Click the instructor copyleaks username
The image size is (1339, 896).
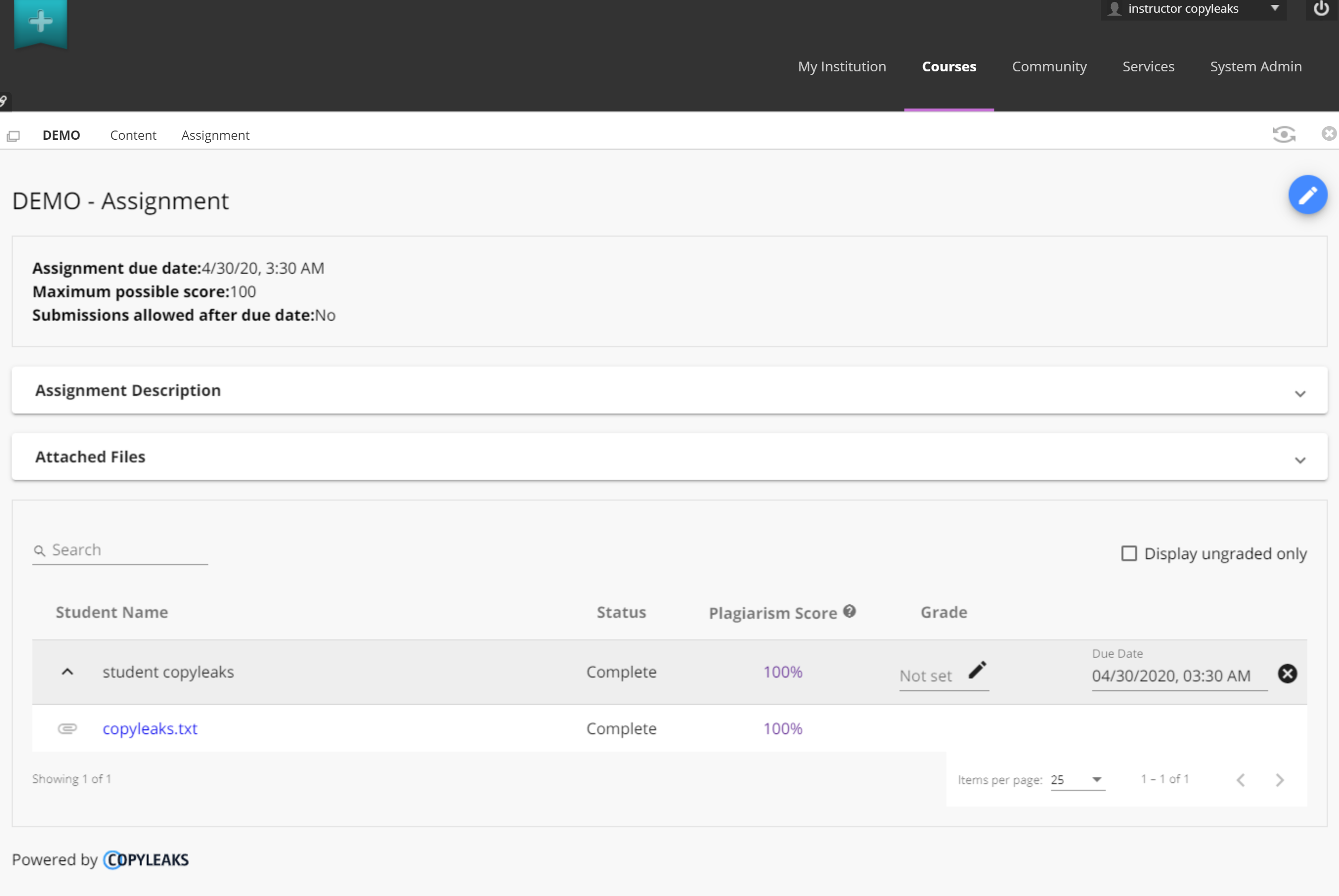pyautogui.click(x=1183, y=9)
